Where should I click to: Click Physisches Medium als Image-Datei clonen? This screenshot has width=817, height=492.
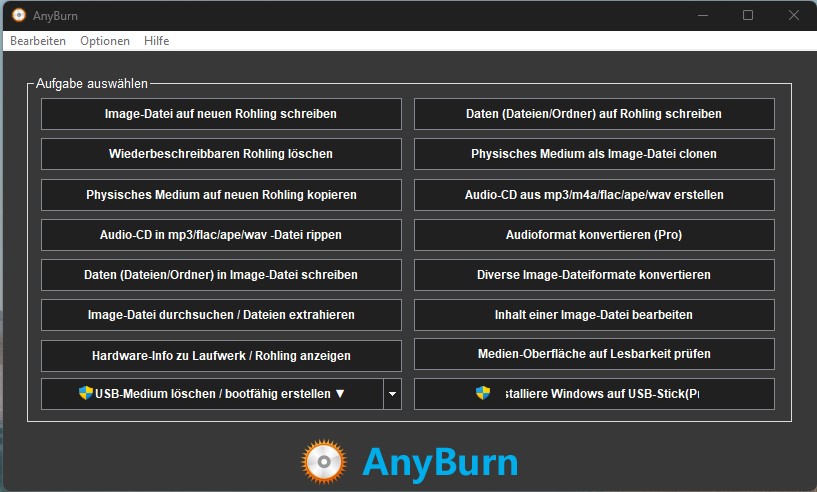(594, 154)
